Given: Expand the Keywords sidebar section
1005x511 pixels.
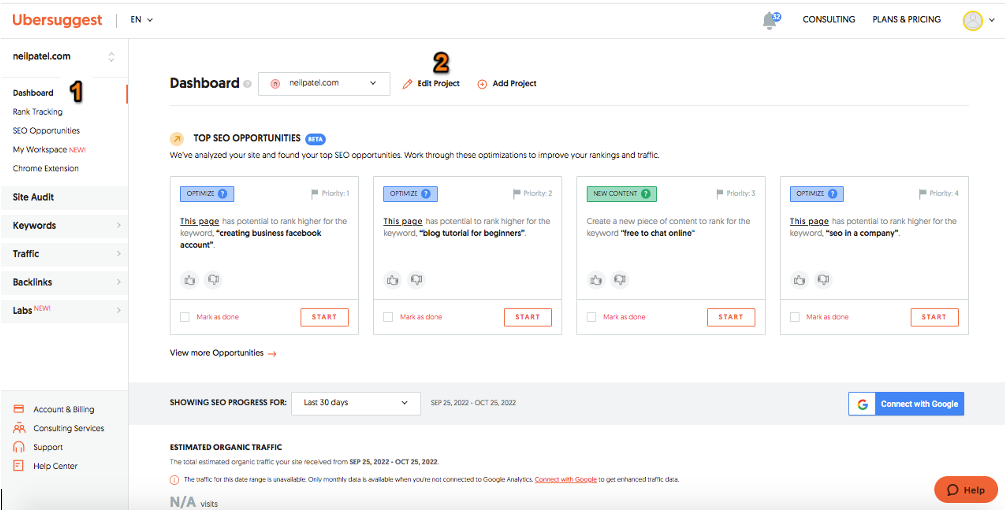Looking at the screenshot, I should [x=64, y=226].
